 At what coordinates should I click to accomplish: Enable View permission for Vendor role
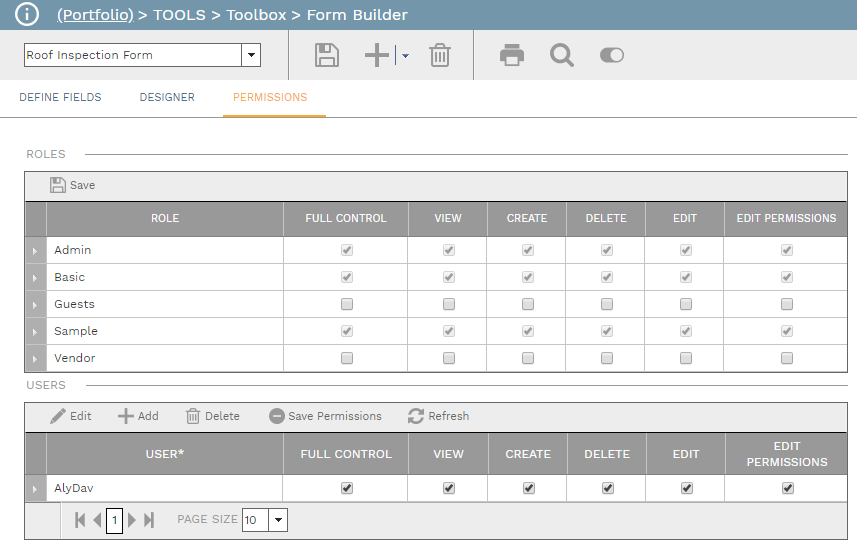click(x=448, y=358)
